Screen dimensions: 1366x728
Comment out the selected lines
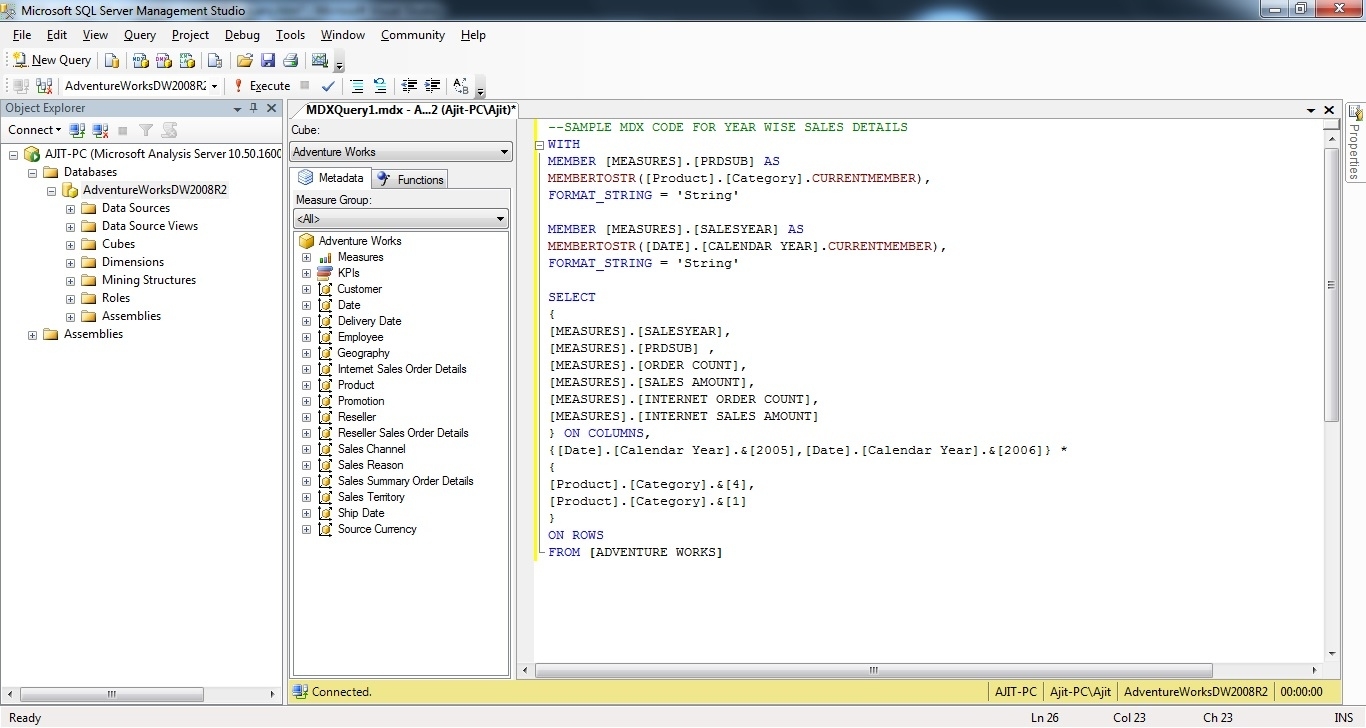(357, 86)
